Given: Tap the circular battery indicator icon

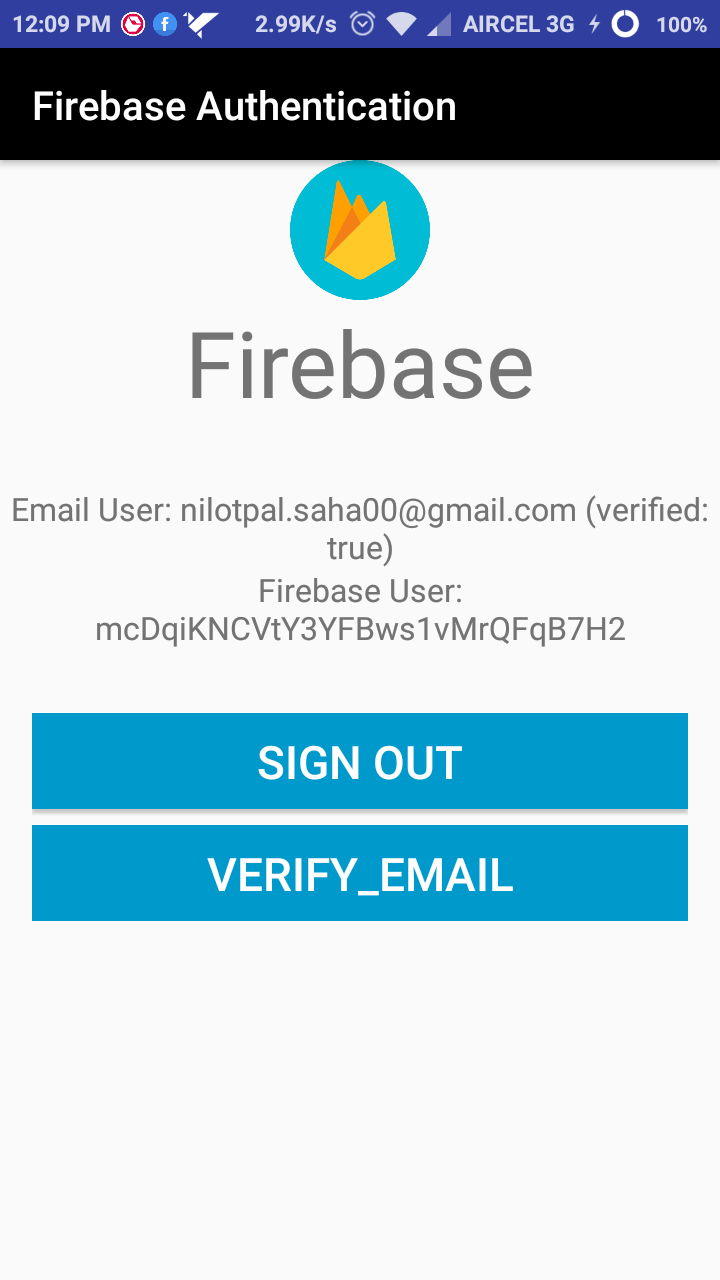Looking at the screenshot, I should 625,24.
